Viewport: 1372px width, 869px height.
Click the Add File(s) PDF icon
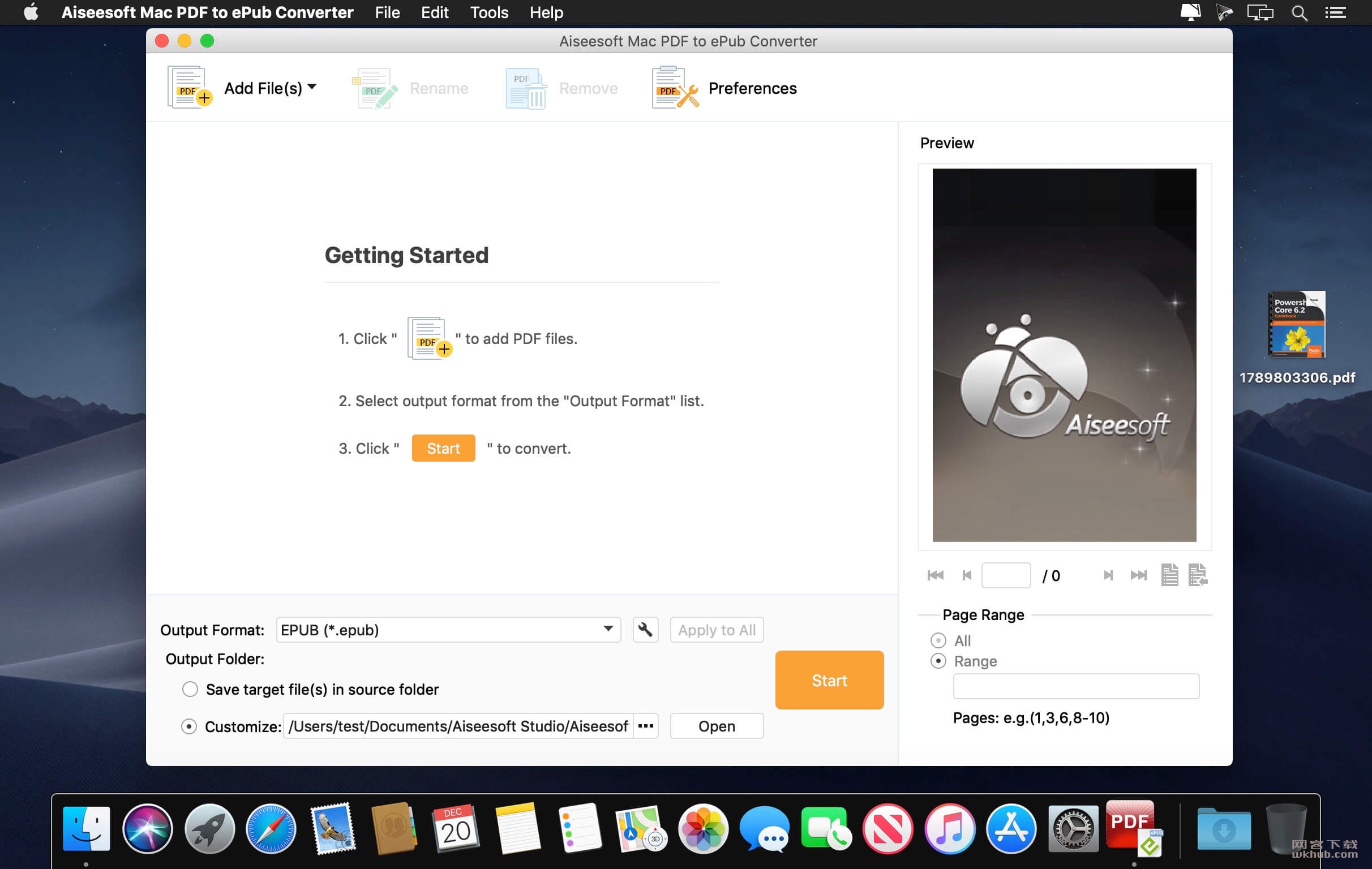click(x=189, y=87)
